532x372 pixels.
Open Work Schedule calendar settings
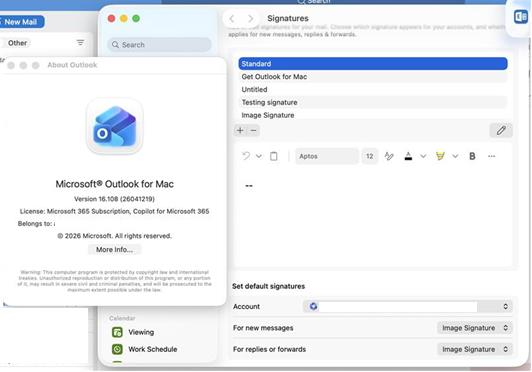[x=153, y=349]
